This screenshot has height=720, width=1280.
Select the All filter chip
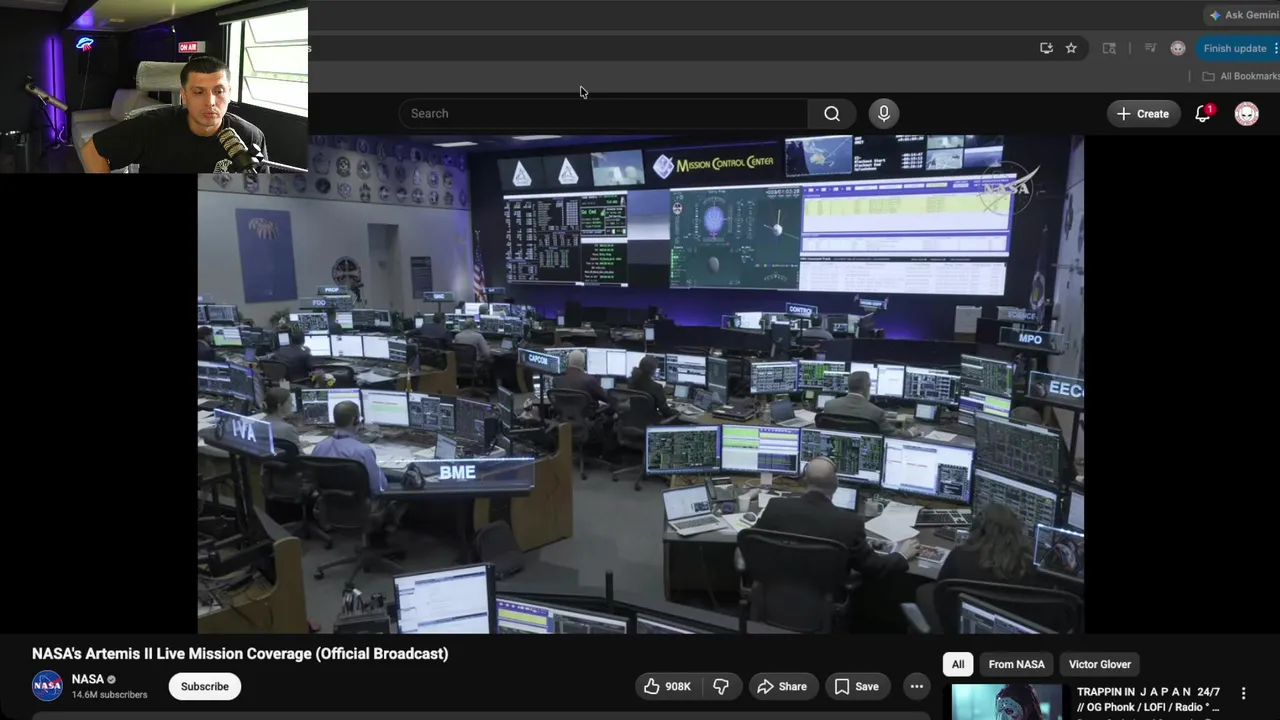pos(958,664)
